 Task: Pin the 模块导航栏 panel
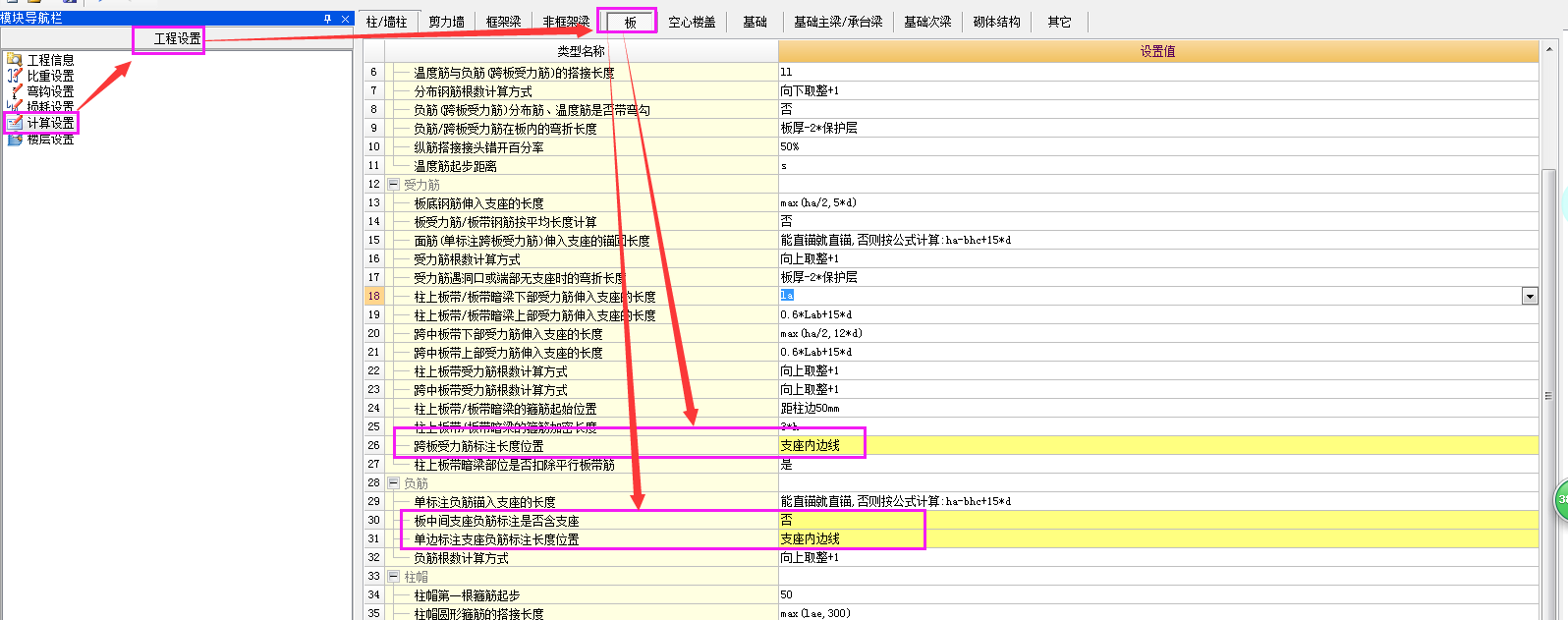pos(328,19)
